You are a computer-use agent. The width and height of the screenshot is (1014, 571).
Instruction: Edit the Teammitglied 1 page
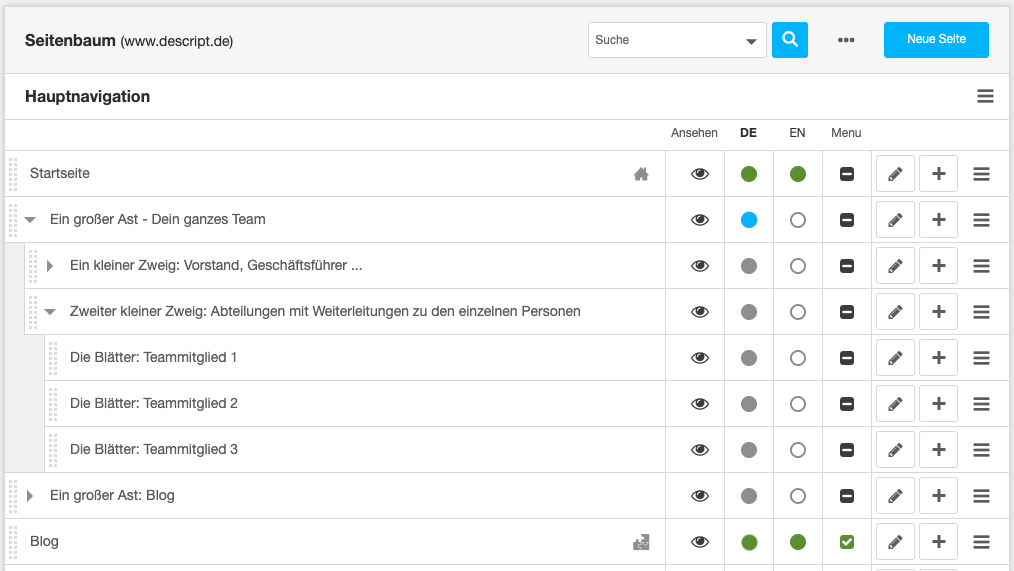coord(895,358)
